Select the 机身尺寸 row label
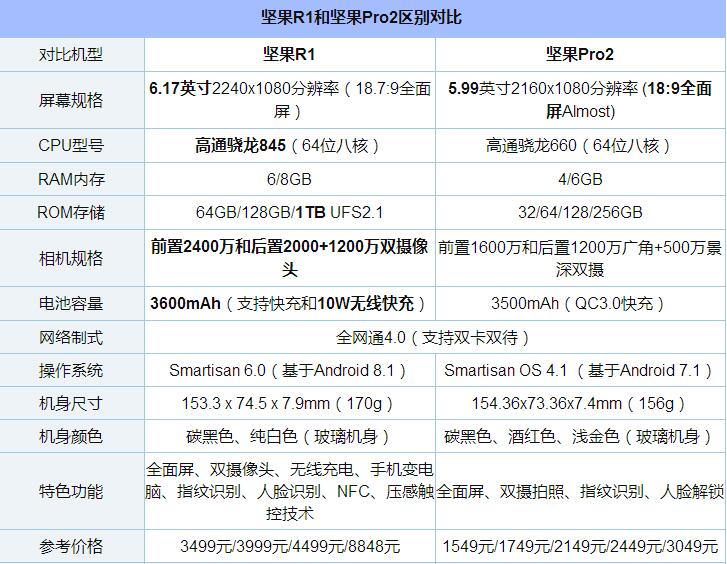 71,404
